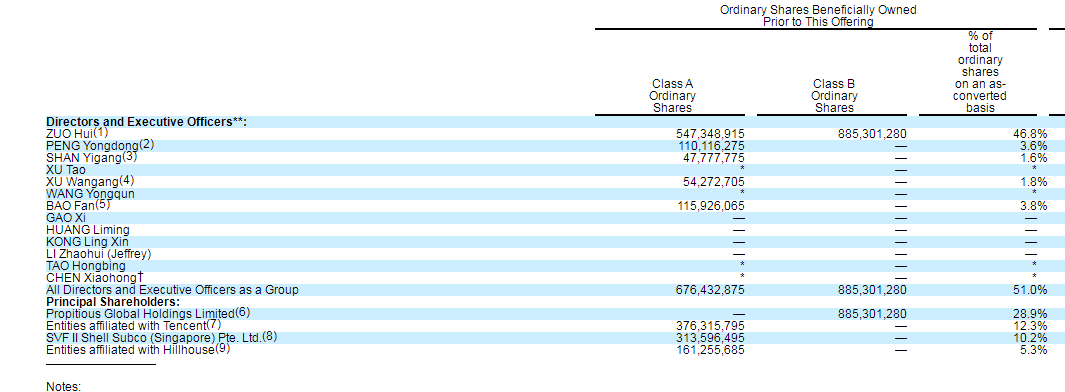Select the Class B Ordinary Shares column header

pyautogui.click(x=833, y=96)
